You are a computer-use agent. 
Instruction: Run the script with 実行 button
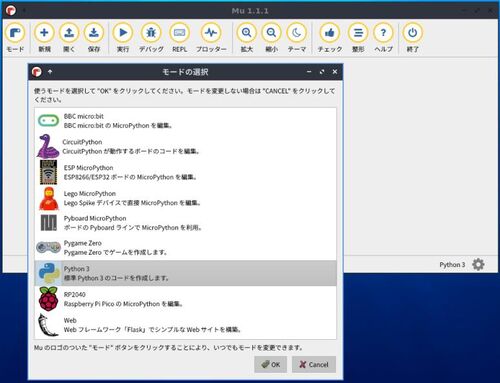coord(123,38)
